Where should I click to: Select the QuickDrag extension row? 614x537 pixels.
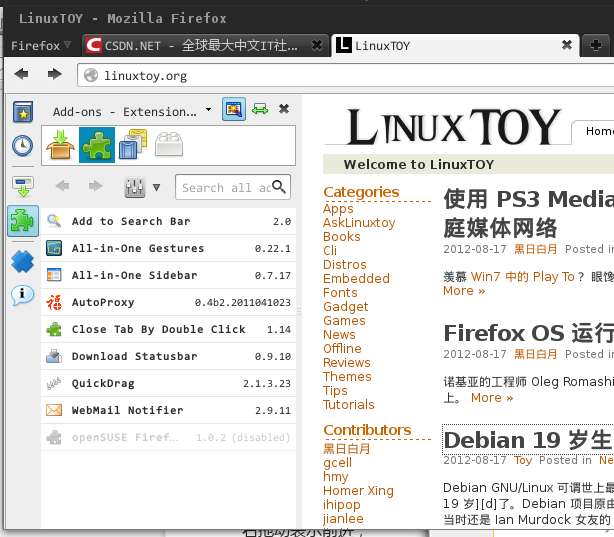168,383
